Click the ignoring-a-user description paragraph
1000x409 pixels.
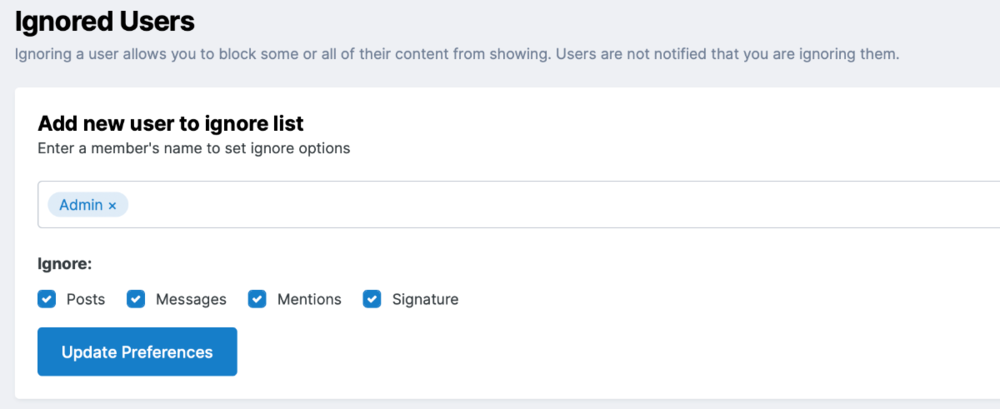click(x=457, y=53)
